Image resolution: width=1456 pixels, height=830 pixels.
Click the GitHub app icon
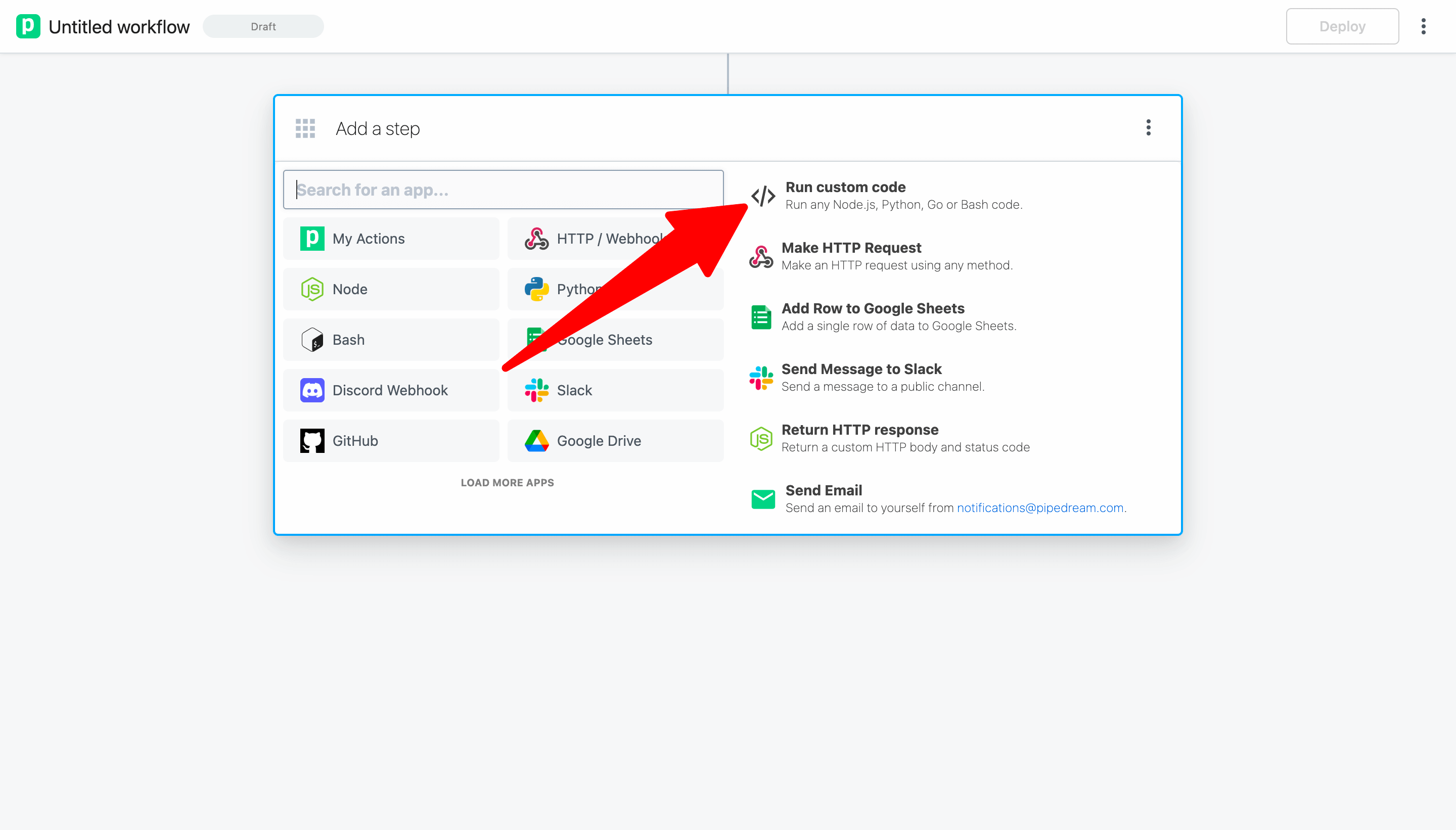(x=312, y=441)
